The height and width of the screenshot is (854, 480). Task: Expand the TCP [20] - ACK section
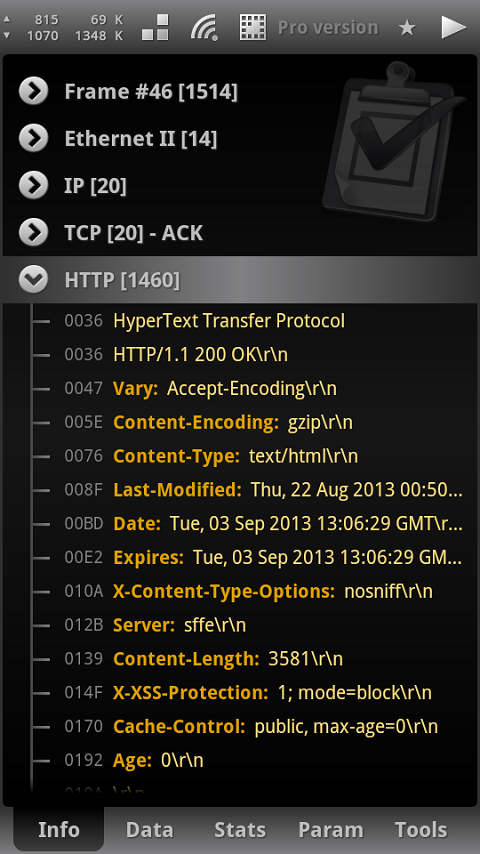point(240,233)
